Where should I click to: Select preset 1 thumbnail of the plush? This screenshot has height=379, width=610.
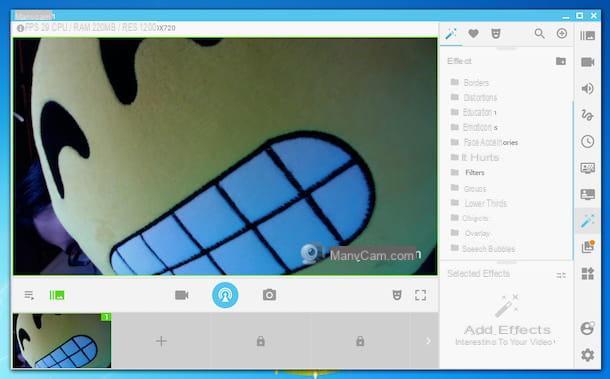click(62, 340)
